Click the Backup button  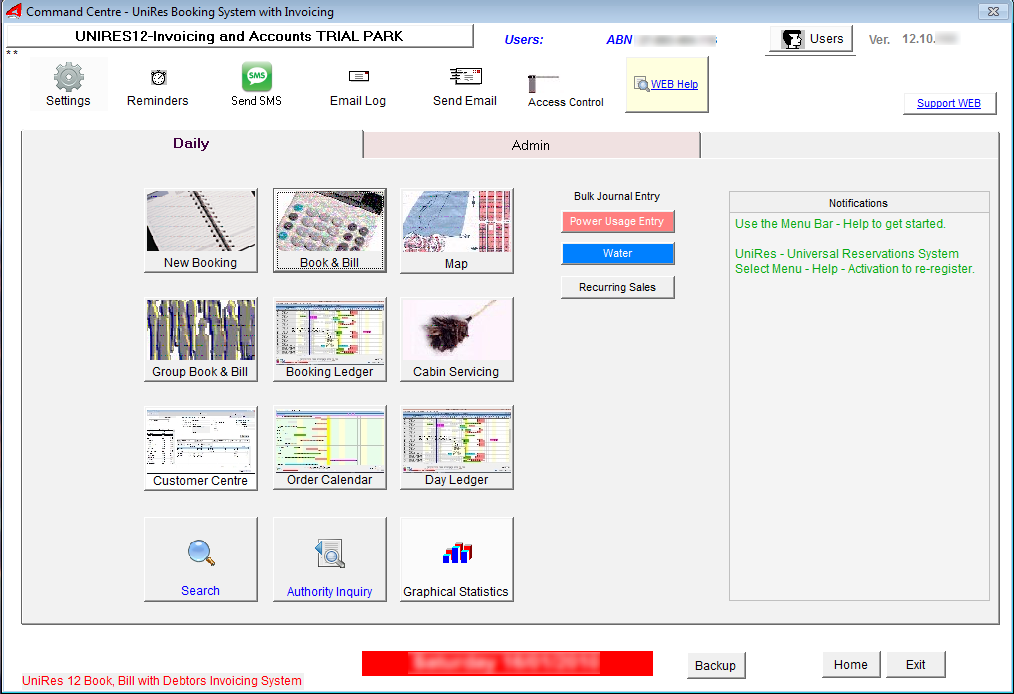716,666
